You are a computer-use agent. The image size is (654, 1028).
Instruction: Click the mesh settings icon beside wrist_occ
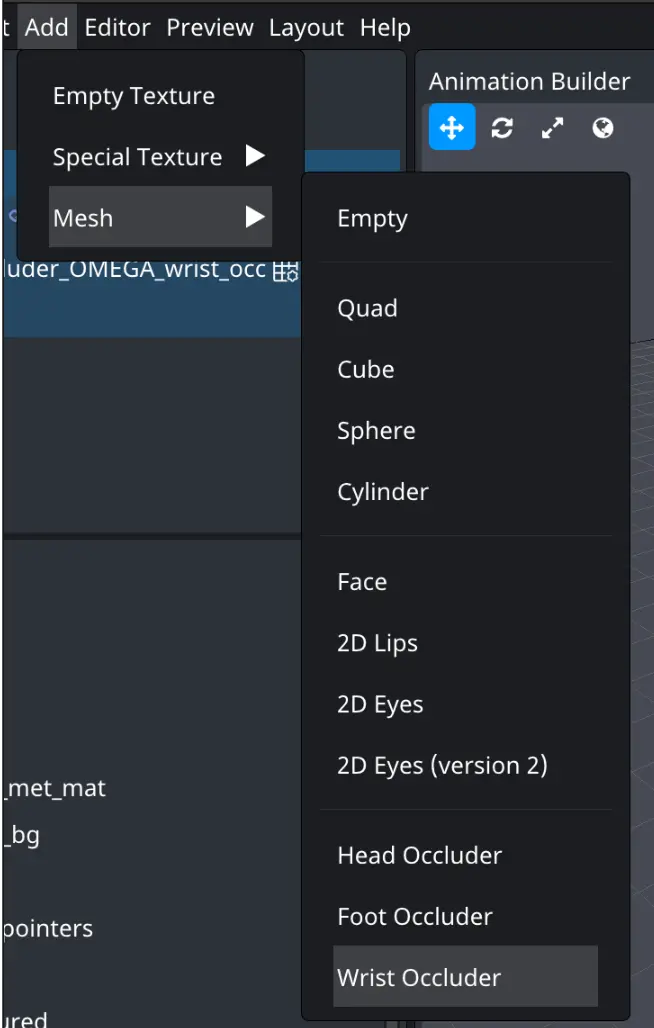pos(286,270)
